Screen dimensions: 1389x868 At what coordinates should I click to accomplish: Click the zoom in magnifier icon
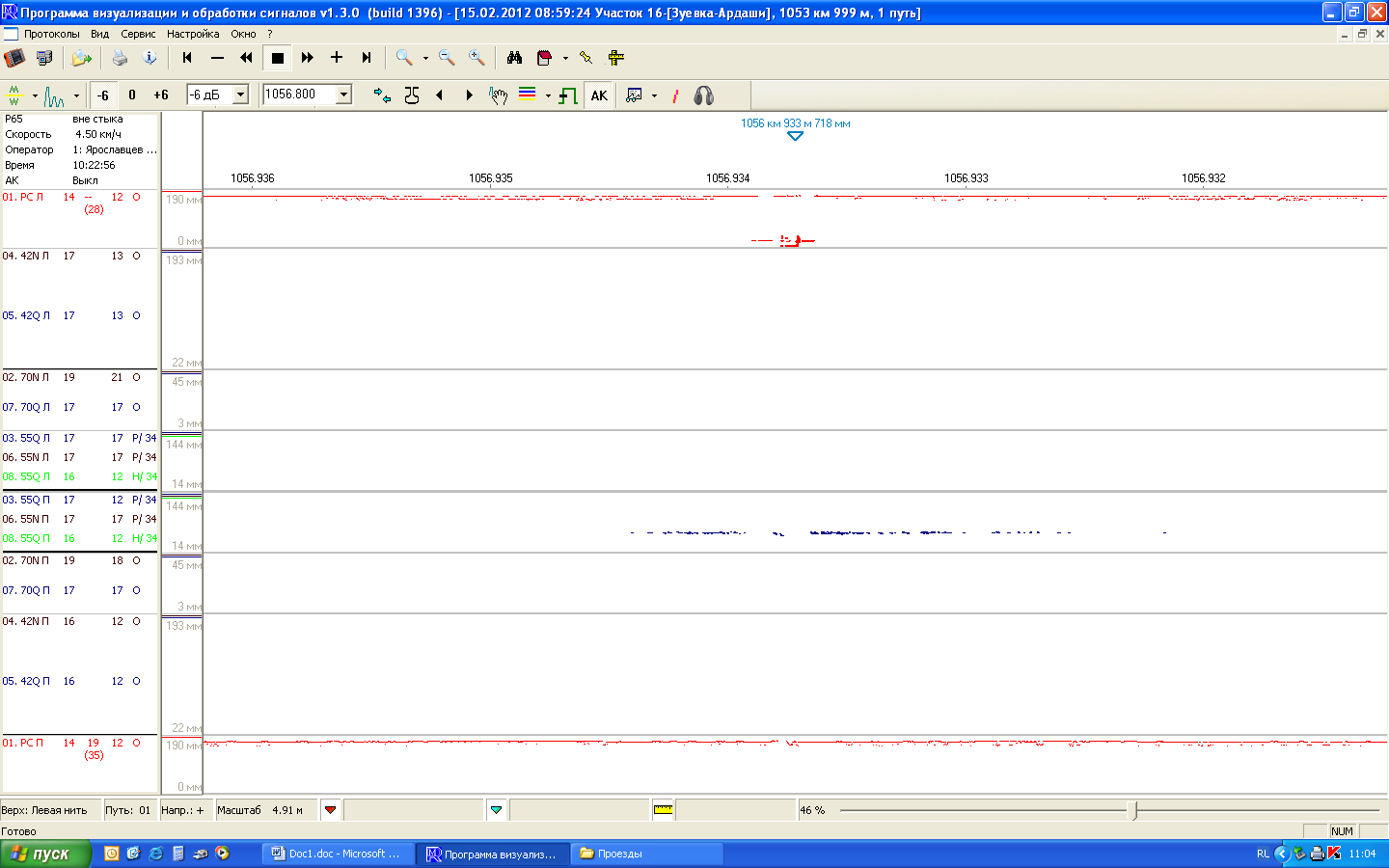pos(477,58)
